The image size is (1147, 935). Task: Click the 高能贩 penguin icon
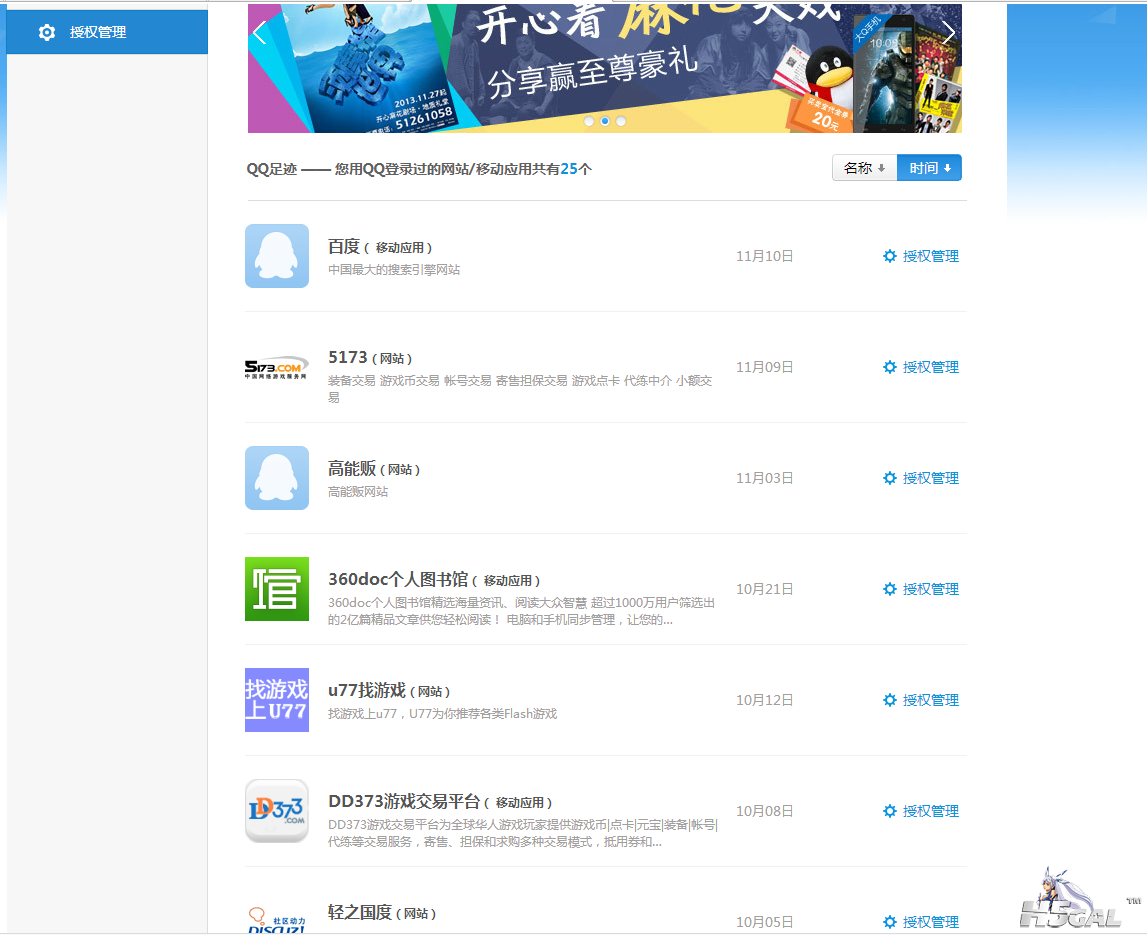pyautogui.click(x=277, y=478)
